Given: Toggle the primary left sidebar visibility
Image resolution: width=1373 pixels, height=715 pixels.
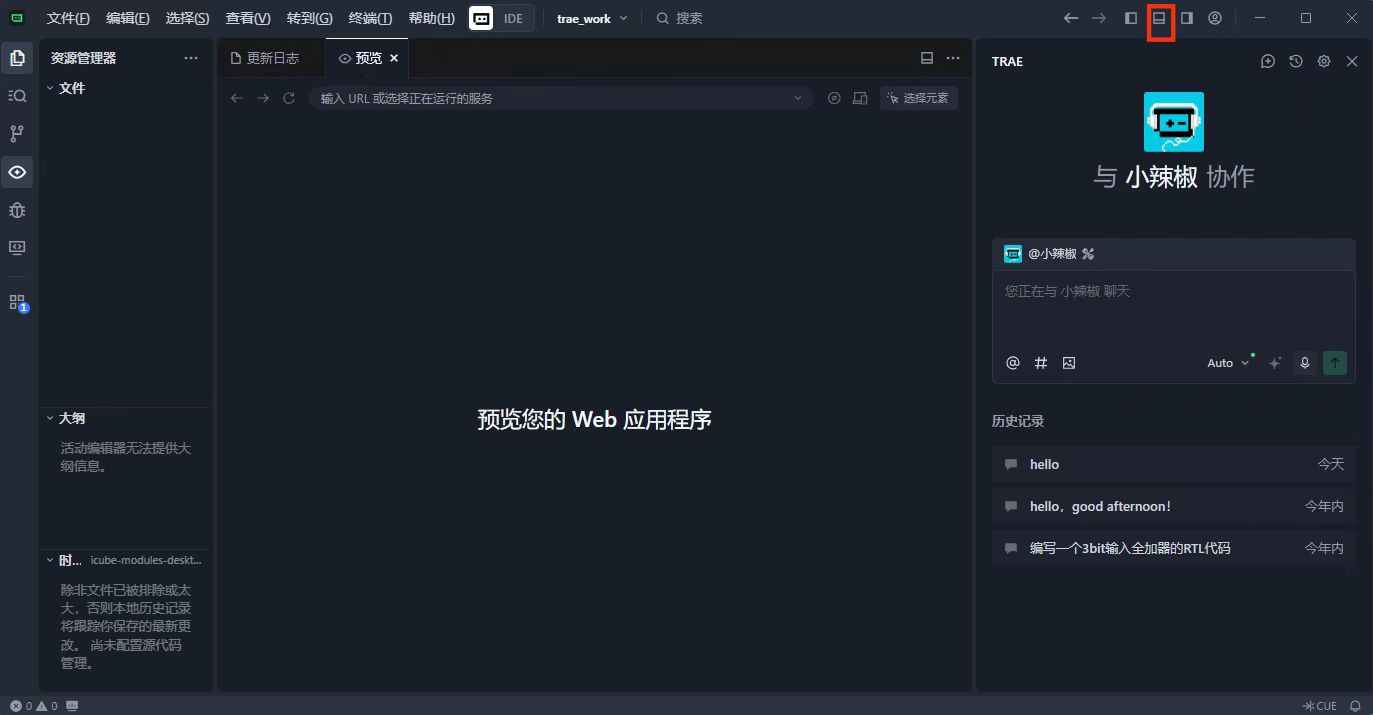Looking at the screenshot, I should (x=1131, y=18).
